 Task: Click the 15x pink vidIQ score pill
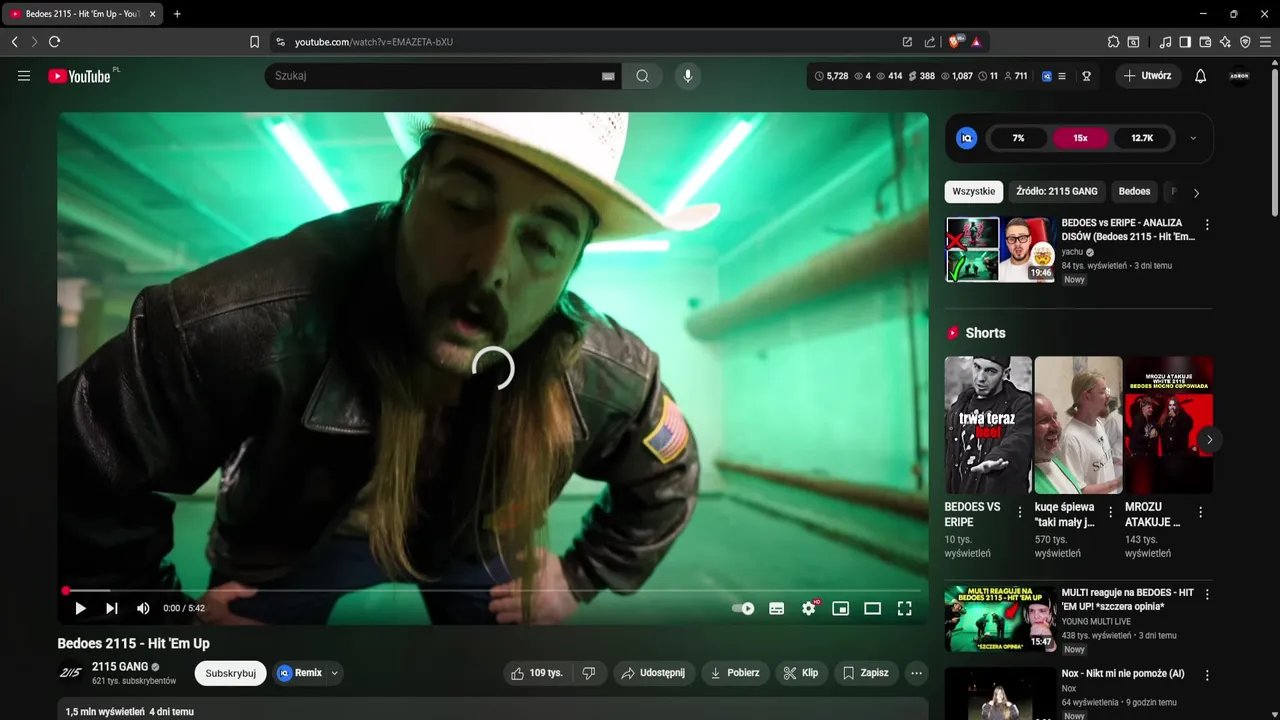click(1080, 138)
